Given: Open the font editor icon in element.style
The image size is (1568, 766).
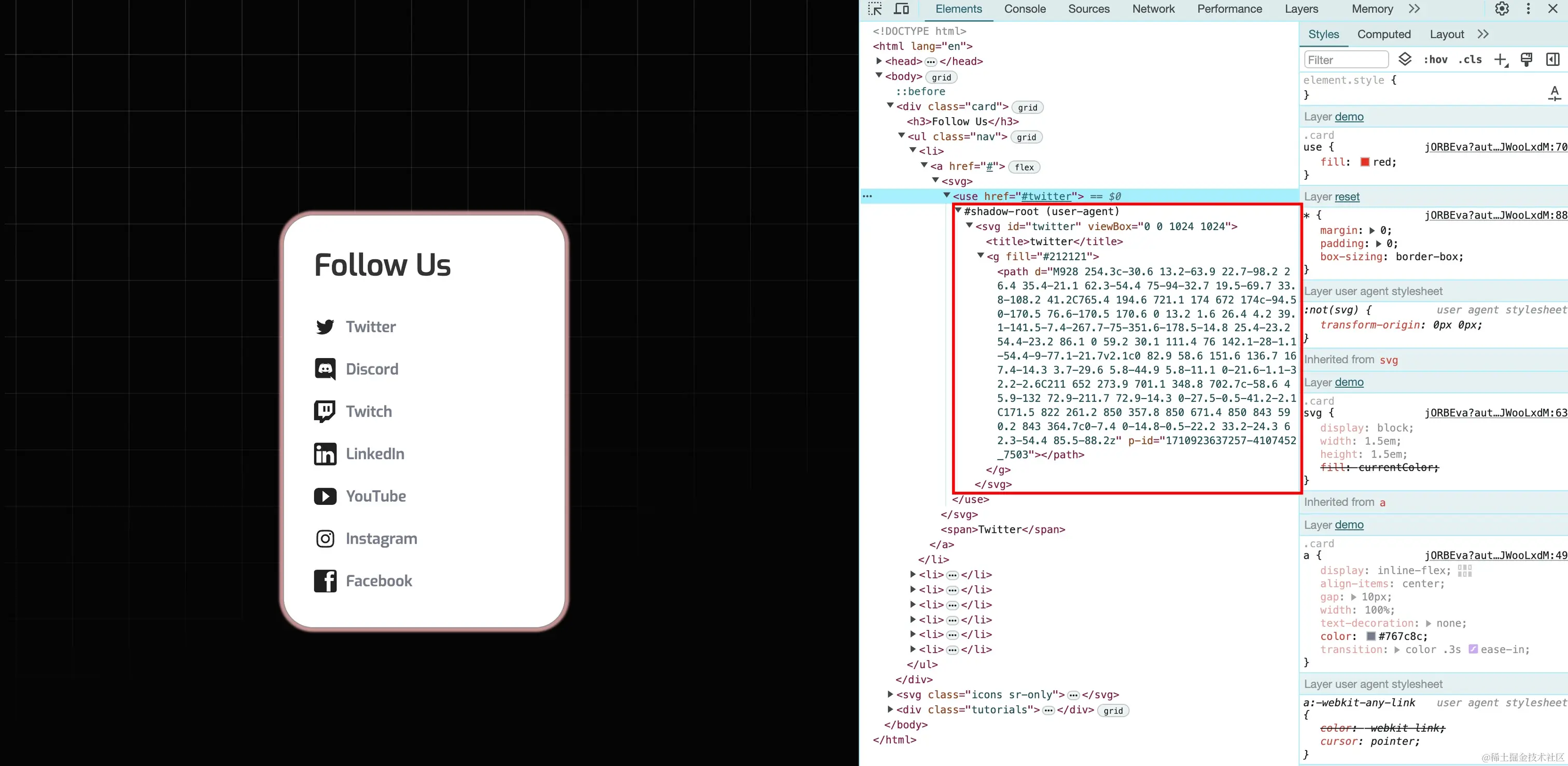Looking at the screenshot, I should 1554,93.
